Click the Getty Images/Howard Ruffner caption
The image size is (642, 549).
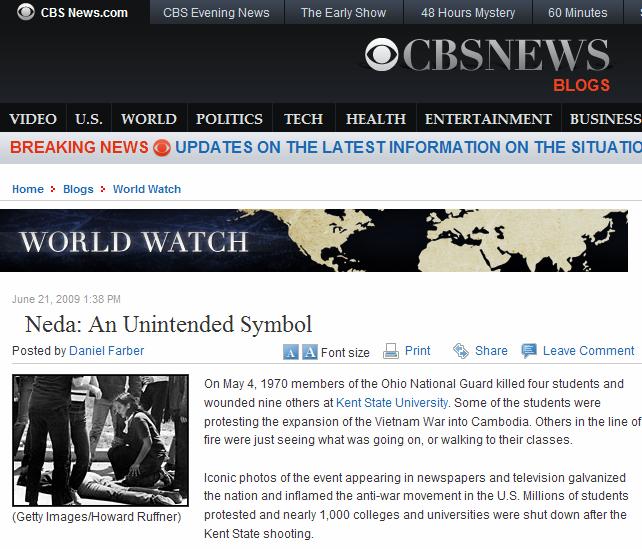[x=97, y=517]
